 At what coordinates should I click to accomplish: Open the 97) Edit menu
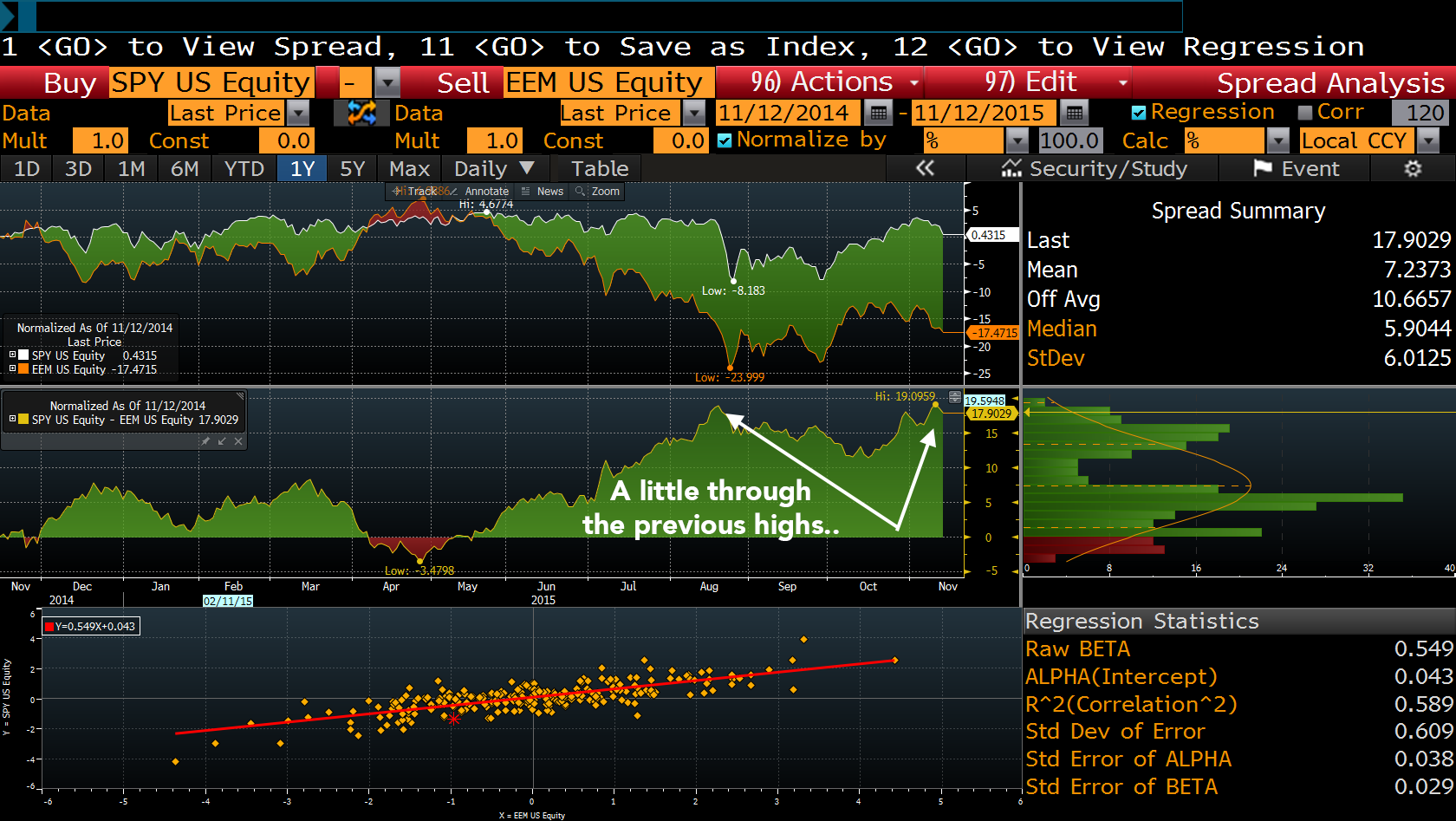point(1030,83)
